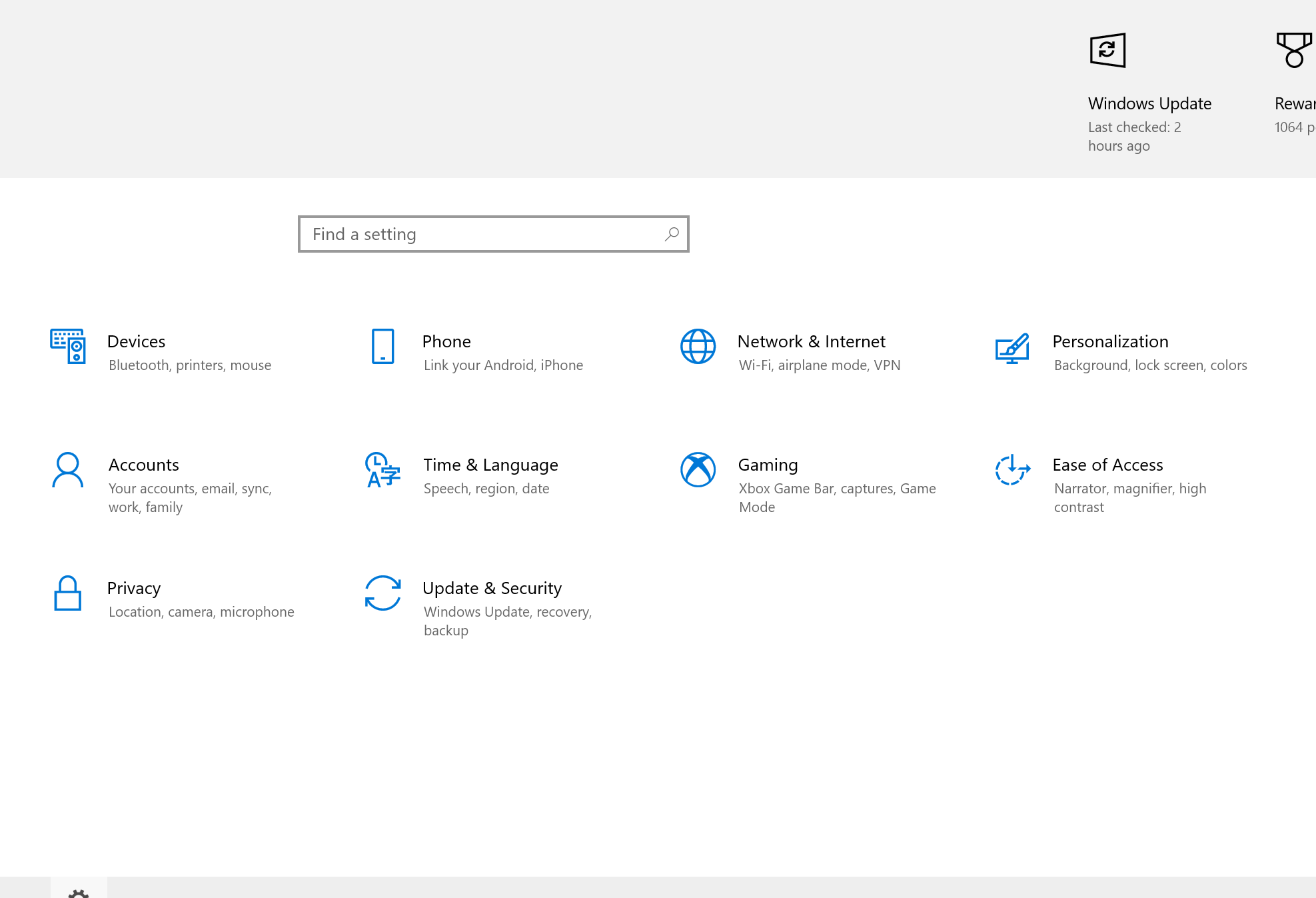
Task: Click the Update & Security refresh icon
Action: [382, 593]
